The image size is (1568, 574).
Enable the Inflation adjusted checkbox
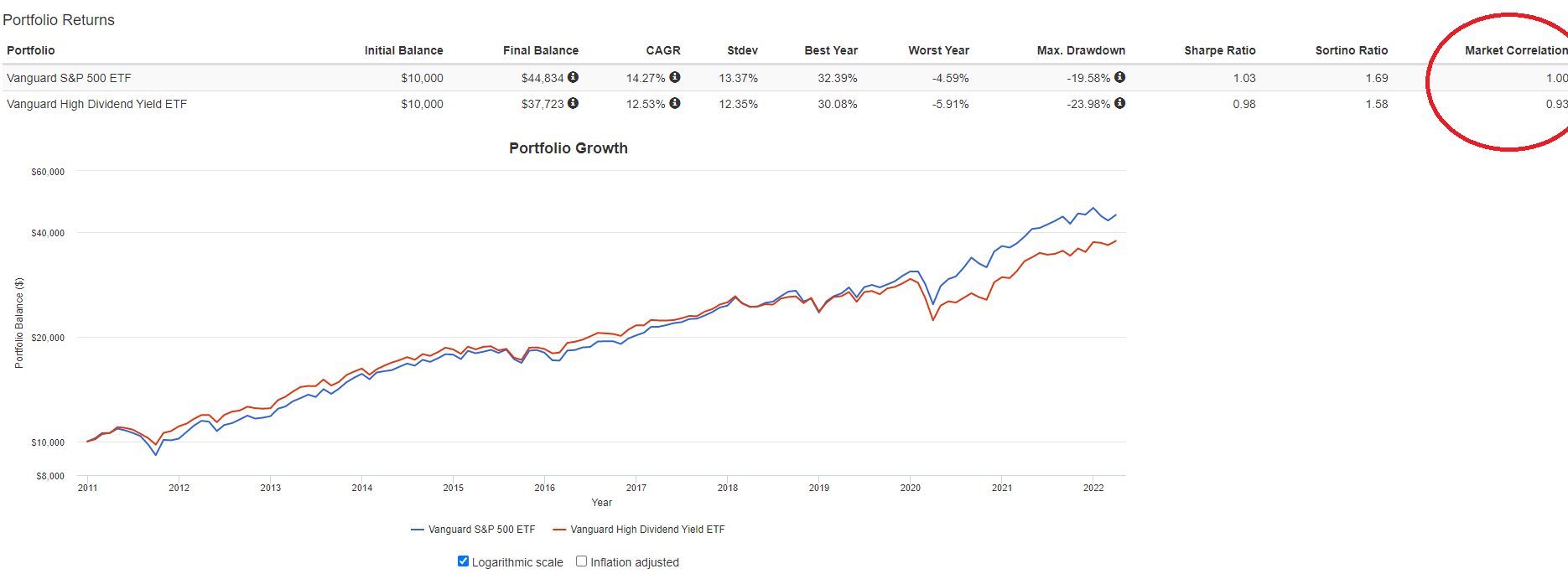pos(581,561)
